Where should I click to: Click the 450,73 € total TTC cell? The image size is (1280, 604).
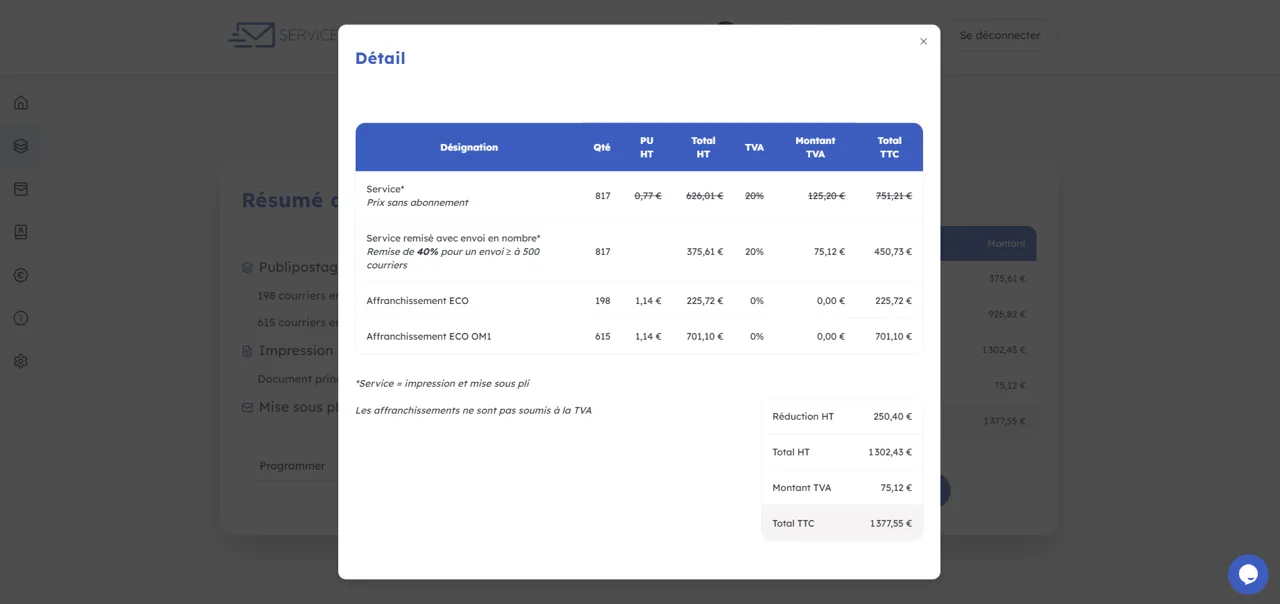point(893,252)
